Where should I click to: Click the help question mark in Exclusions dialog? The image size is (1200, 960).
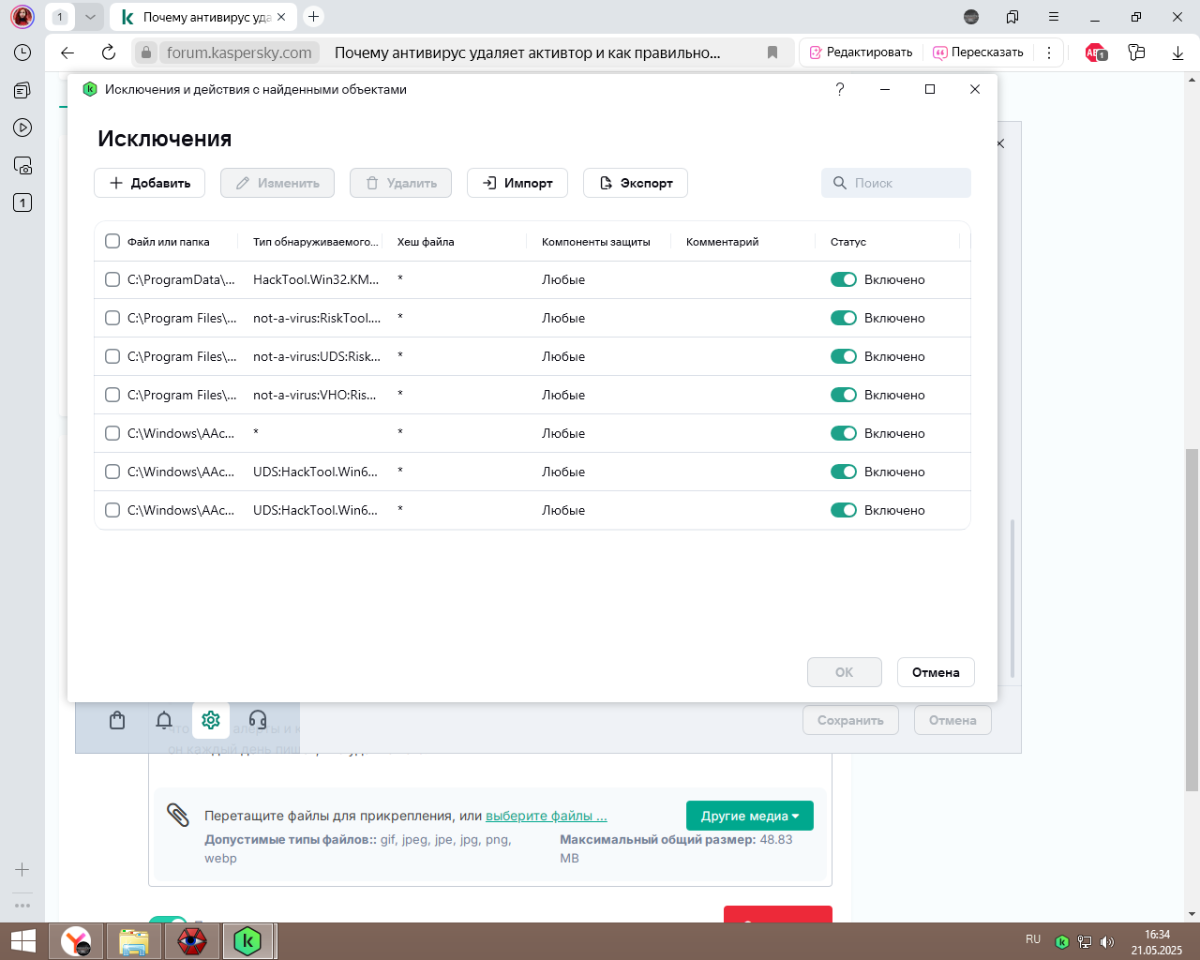point(840,89)
